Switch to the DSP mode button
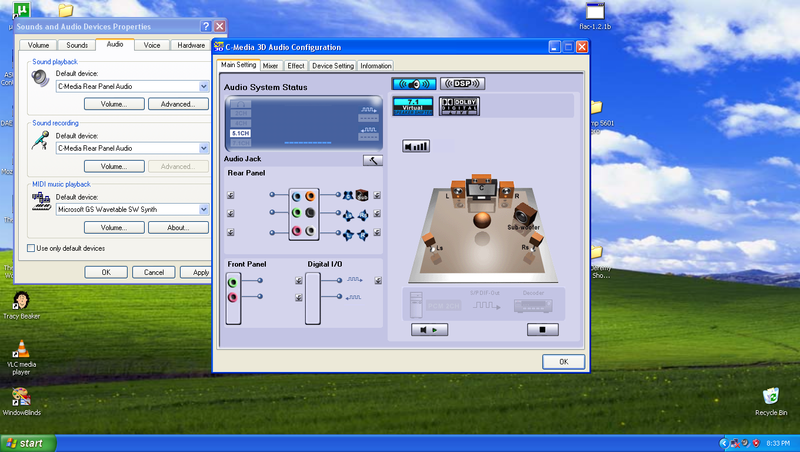 pyautogui.click(x=462, y=84)
